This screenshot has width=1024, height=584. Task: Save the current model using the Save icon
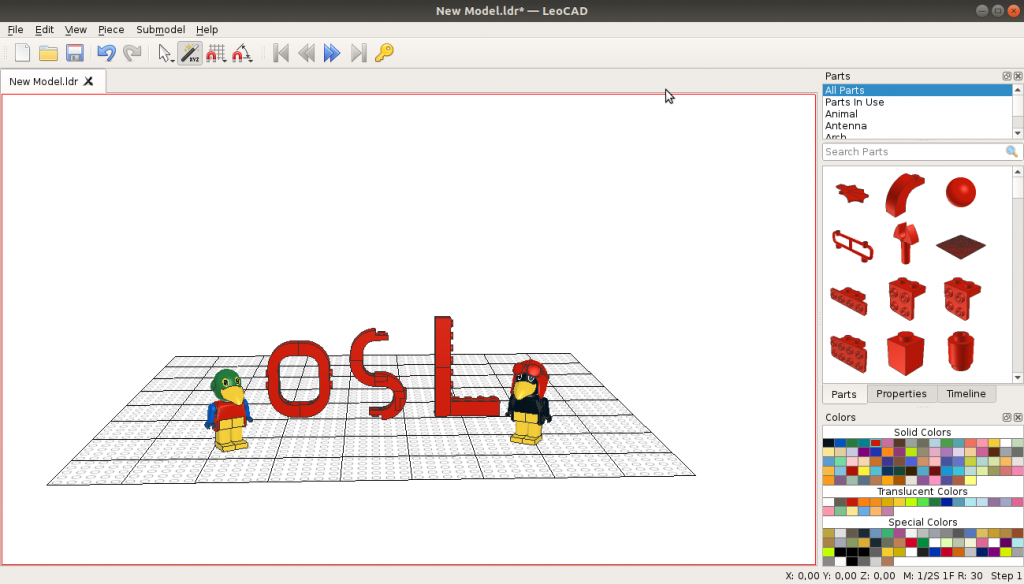pos(75,53)
